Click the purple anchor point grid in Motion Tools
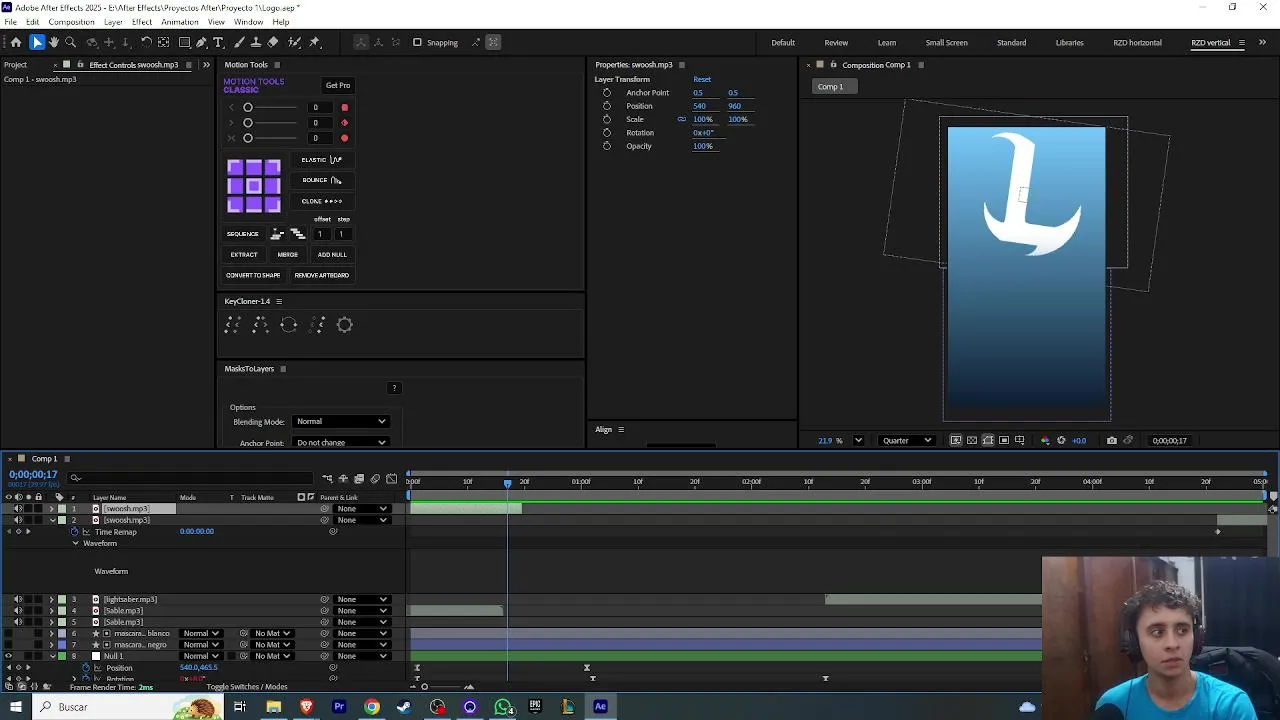This screenshot has width=1280, height=720. click(254, 186)
